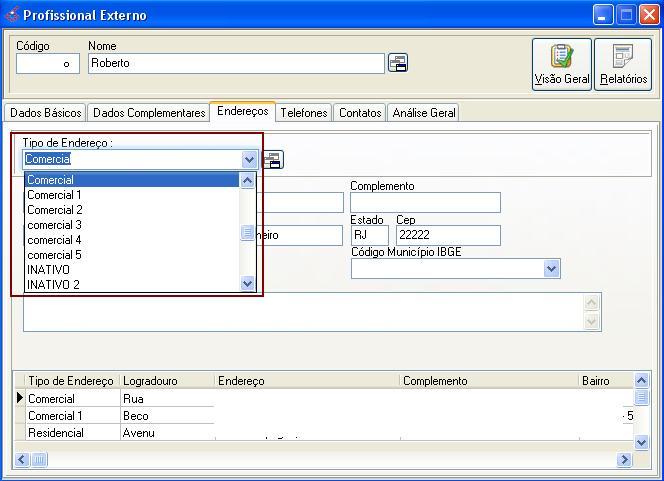
Task: Switch to the Dados Básicos tab
Action: [45, 113]
